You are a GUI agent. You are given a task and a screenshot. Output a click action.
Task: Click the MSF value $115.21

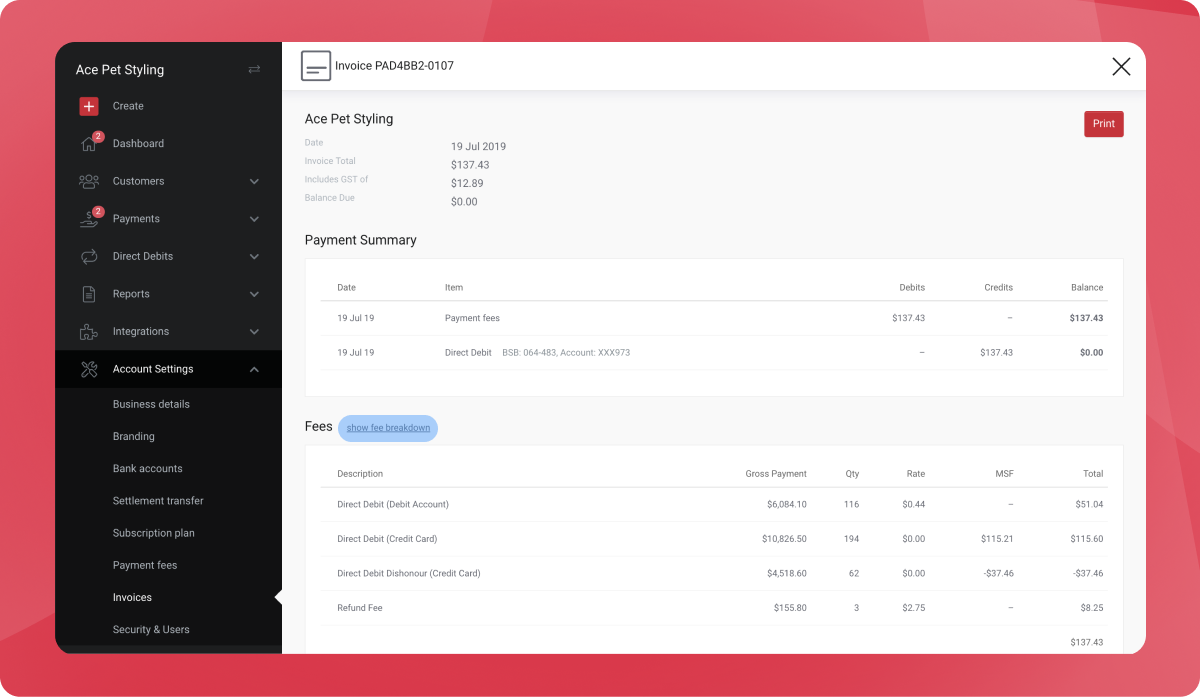tap(997, 539)
